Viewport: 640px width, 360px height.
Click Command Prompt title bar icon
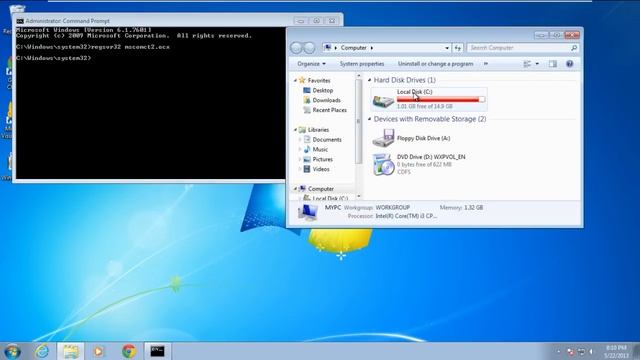click(x=20, y=21)
